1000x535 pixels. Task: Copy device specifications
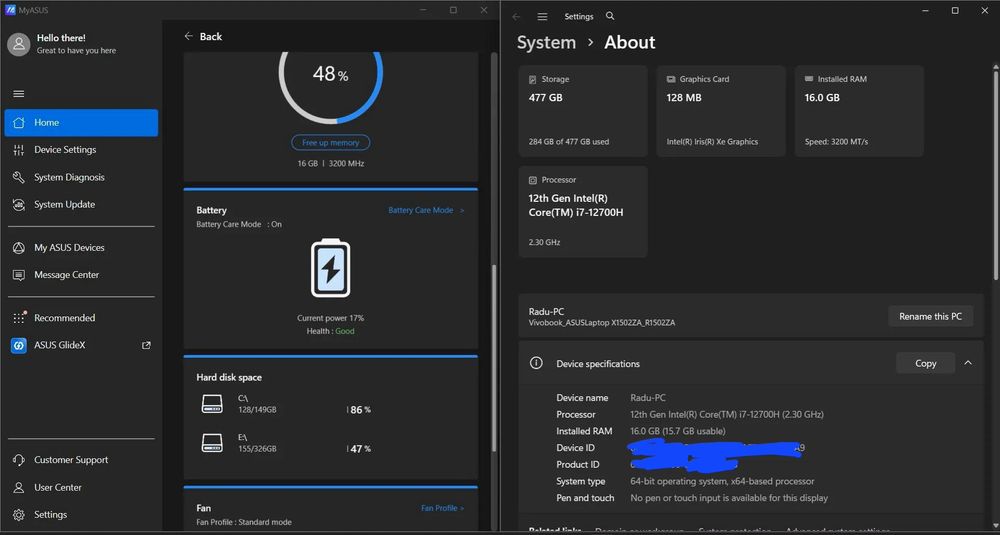(925, 363)
